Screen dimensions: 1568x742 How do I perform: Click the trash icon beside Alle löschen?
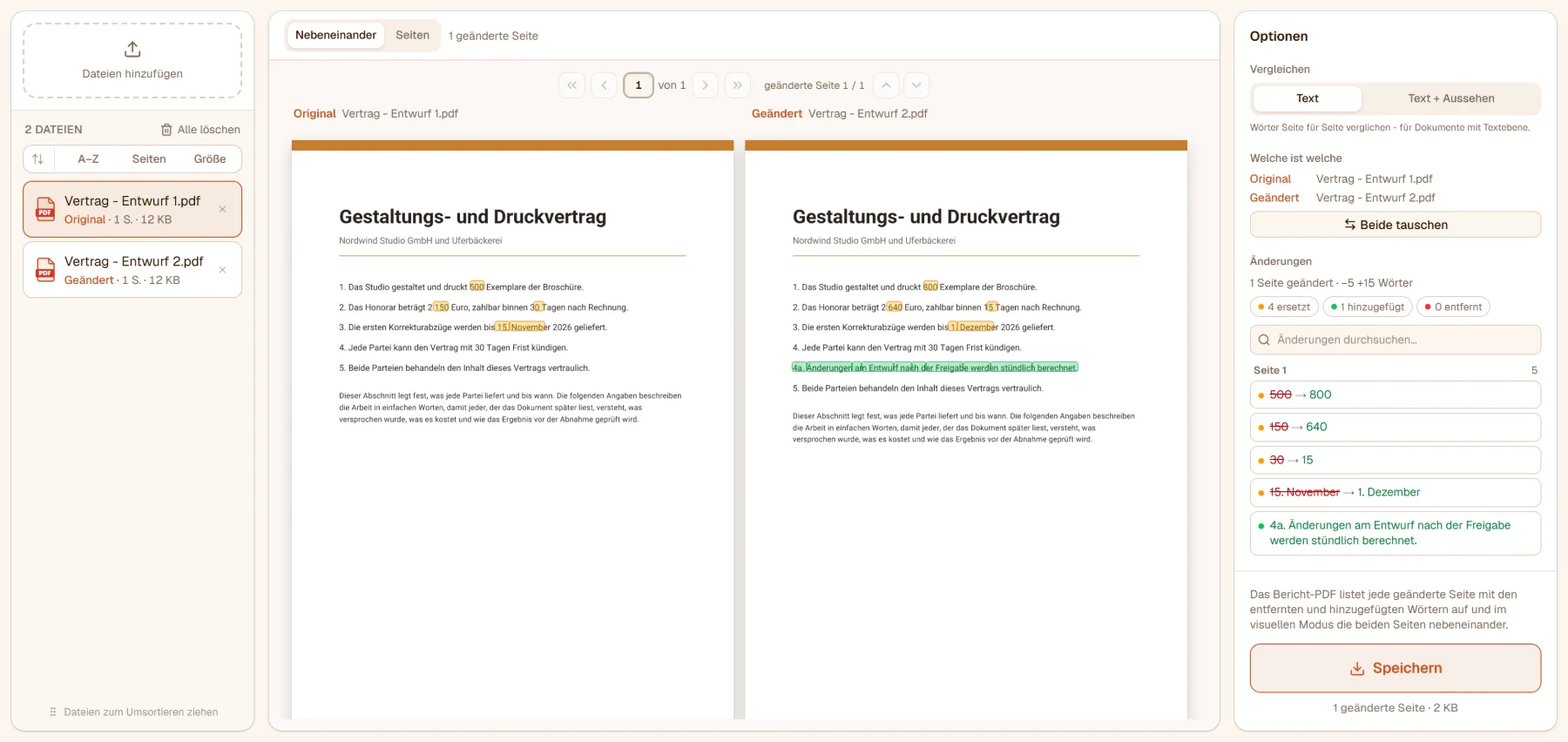tap(166, 130)
